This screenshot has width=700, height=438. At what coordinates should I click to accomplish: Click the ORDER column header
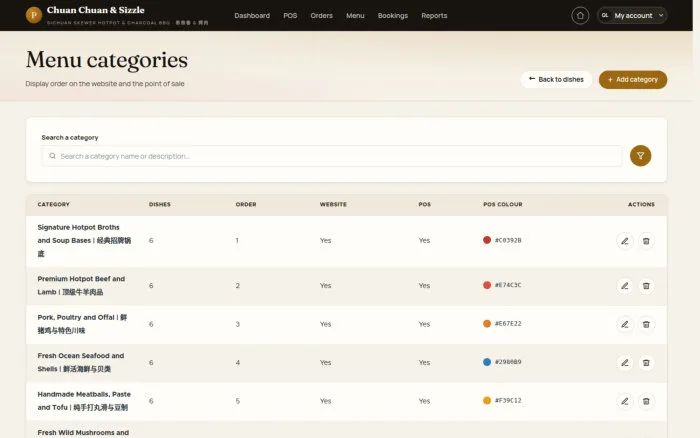click(246, 204)
